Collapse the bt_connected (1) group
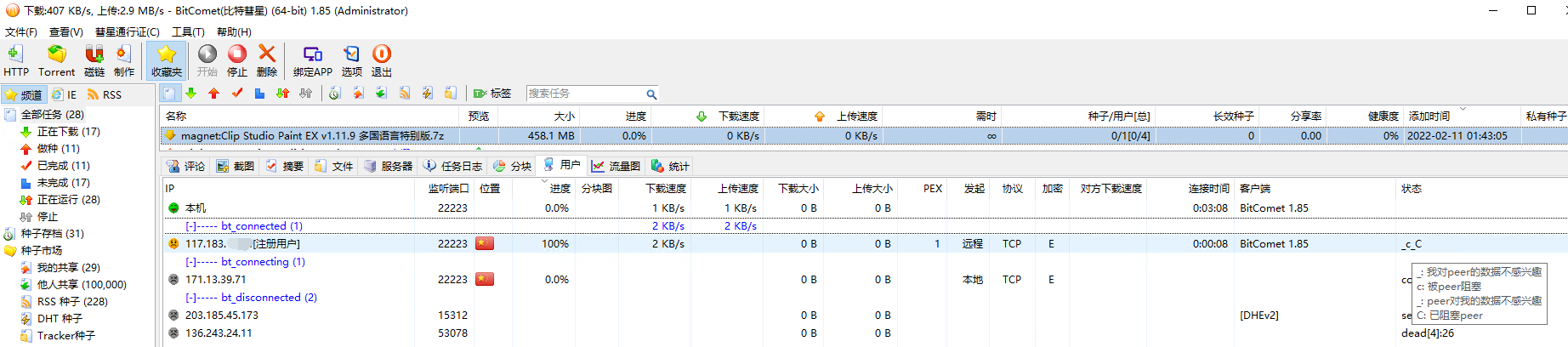The width and height of the screenshot is (1568, 347). point(191,226)
